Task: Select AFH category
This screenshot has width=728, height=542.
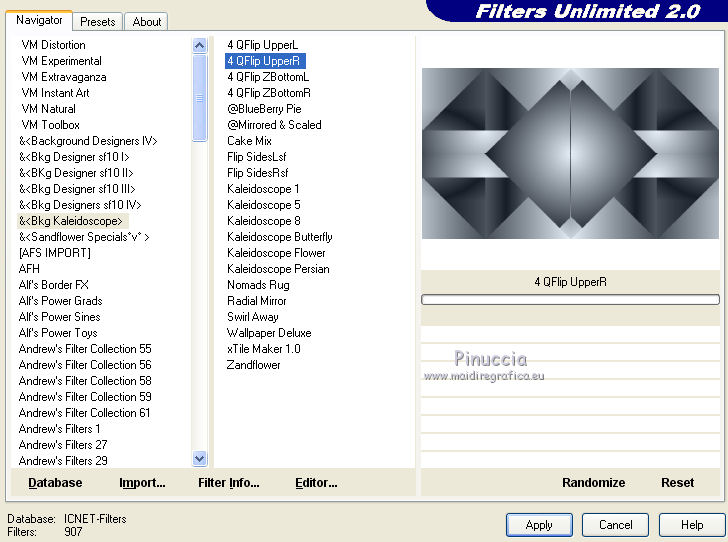Action: [x=29, y=269]
